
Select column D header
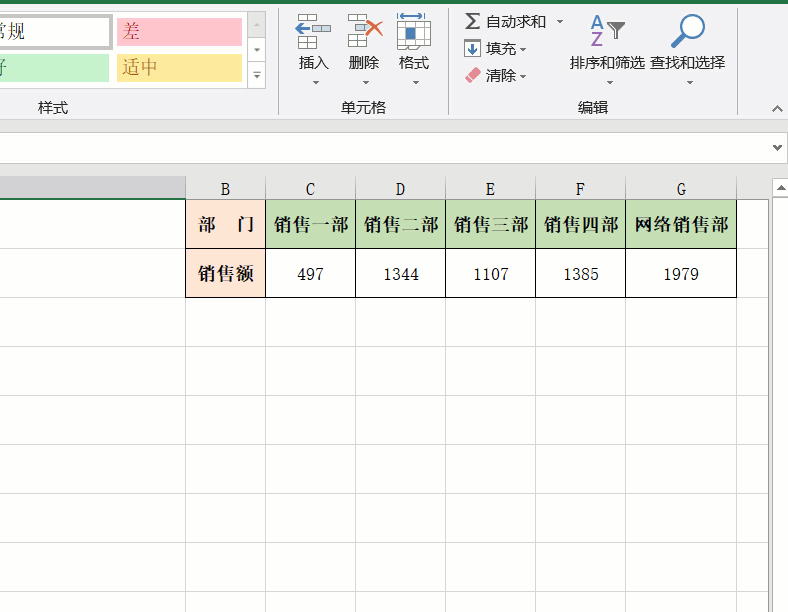[401, 189]
